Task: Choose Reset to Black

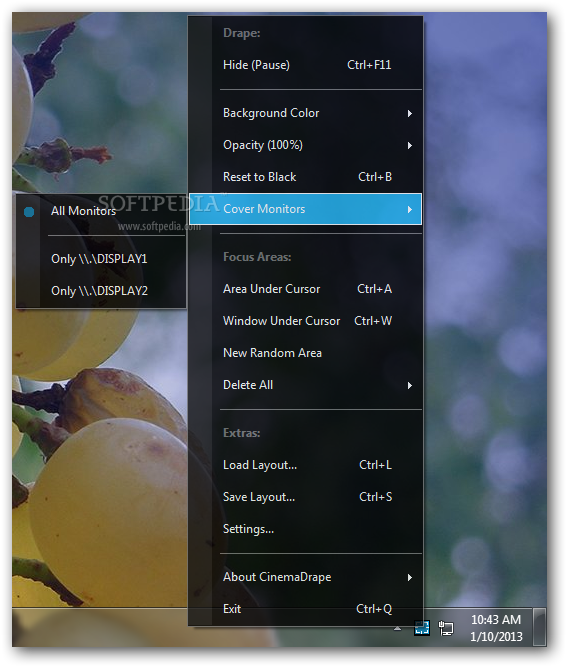Action: click(x=305, y=177)
